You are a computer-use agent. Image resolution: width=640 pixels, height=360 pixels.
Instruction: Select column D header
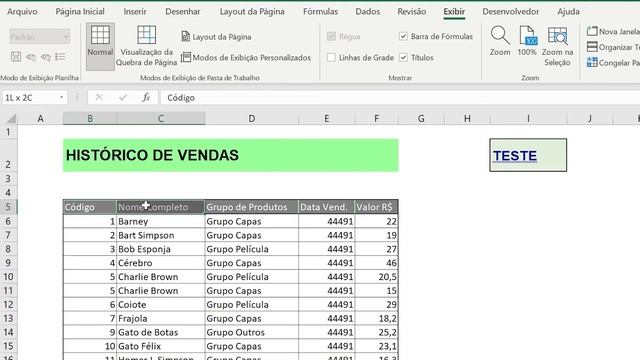tap(252, 118)
